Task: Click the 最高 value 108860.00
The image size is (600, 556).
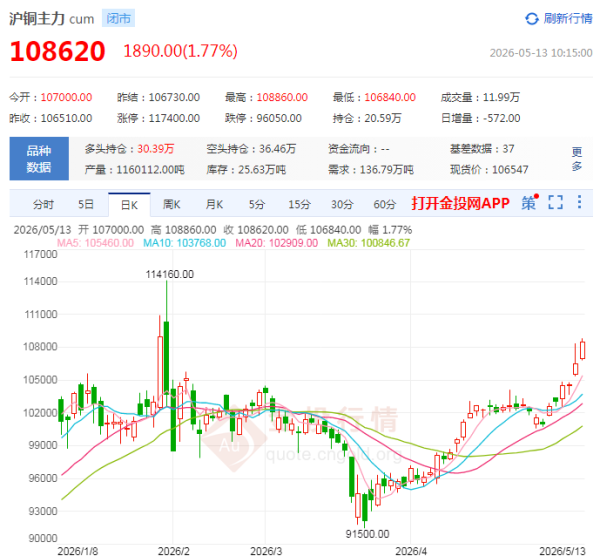Action: click(282, 97)
